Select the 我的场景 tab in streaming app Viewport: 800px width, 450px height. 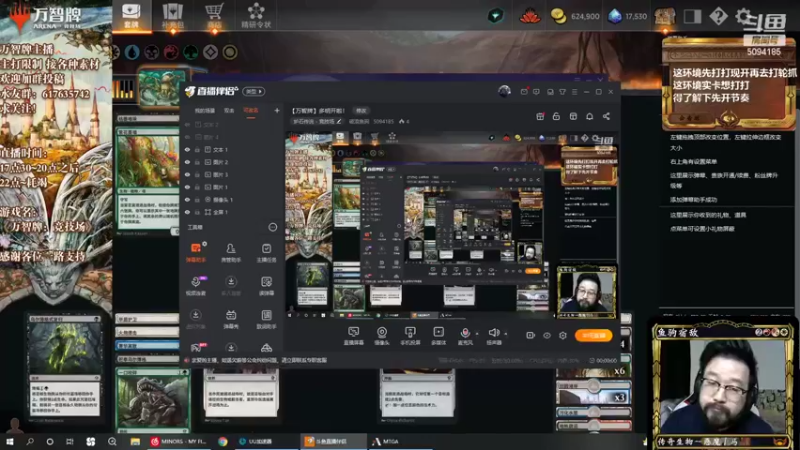click(x=205, y=110)
